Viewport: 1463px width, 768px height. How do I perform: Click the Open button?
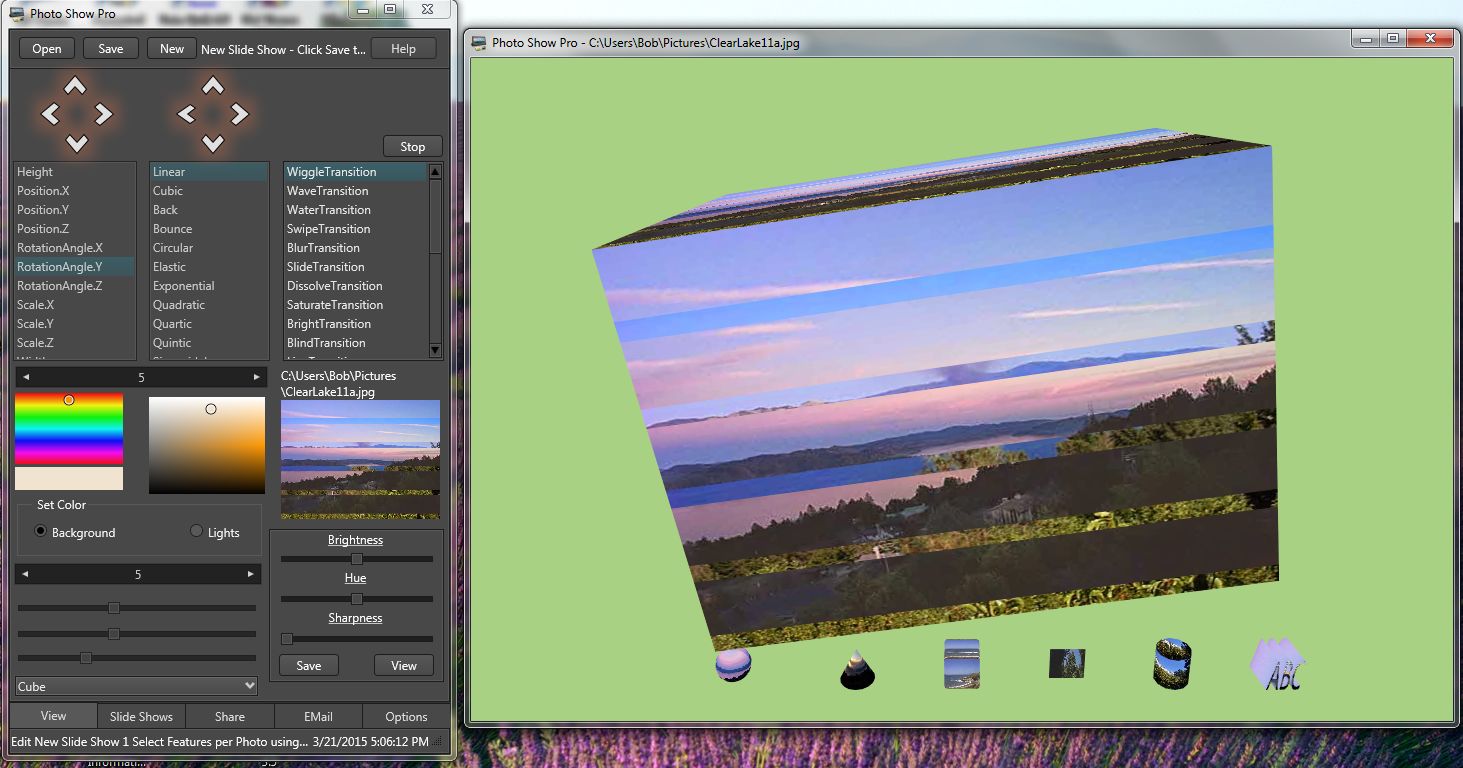click(x=47, y=49)
